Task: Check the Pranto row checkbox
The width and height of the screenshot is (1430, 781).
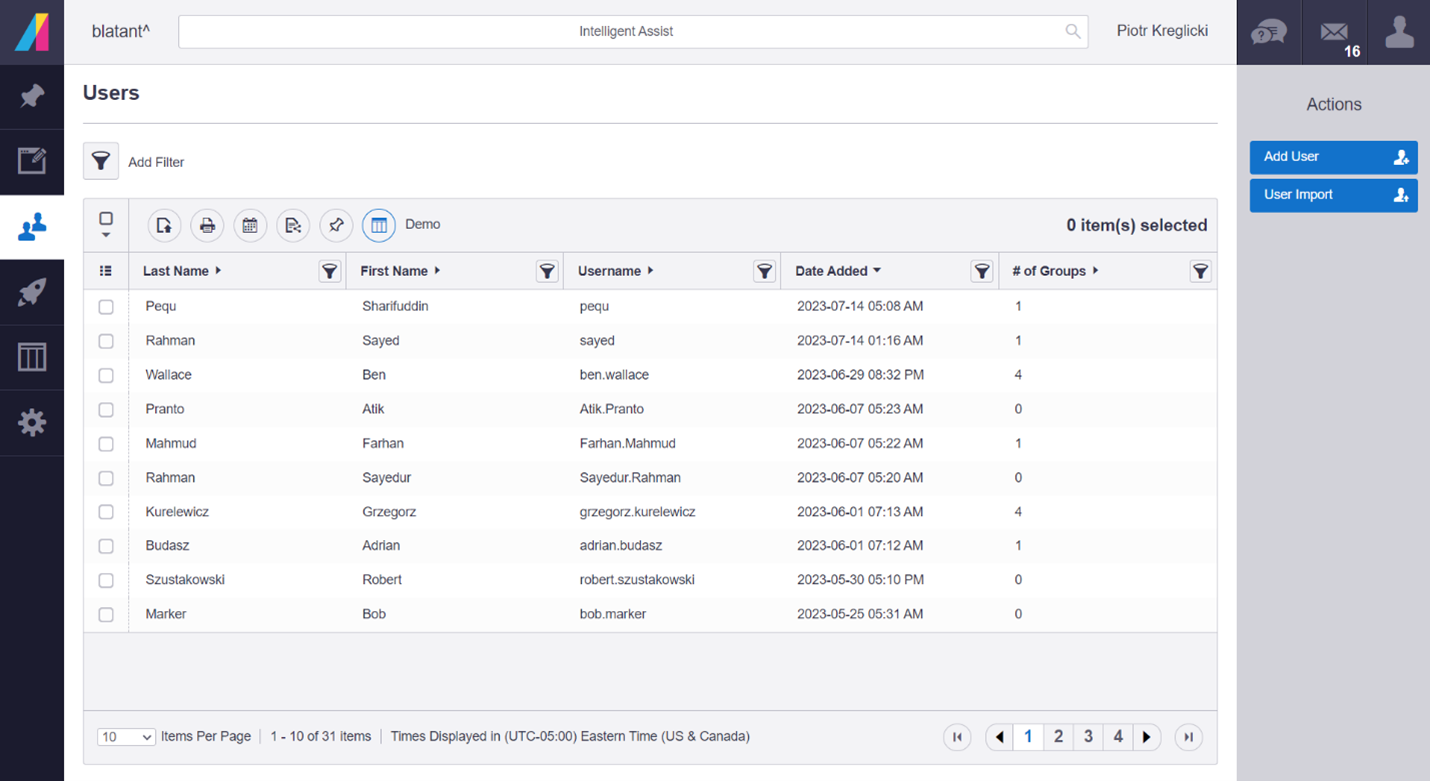Action: pyautogui.click(x=106, y=409)
